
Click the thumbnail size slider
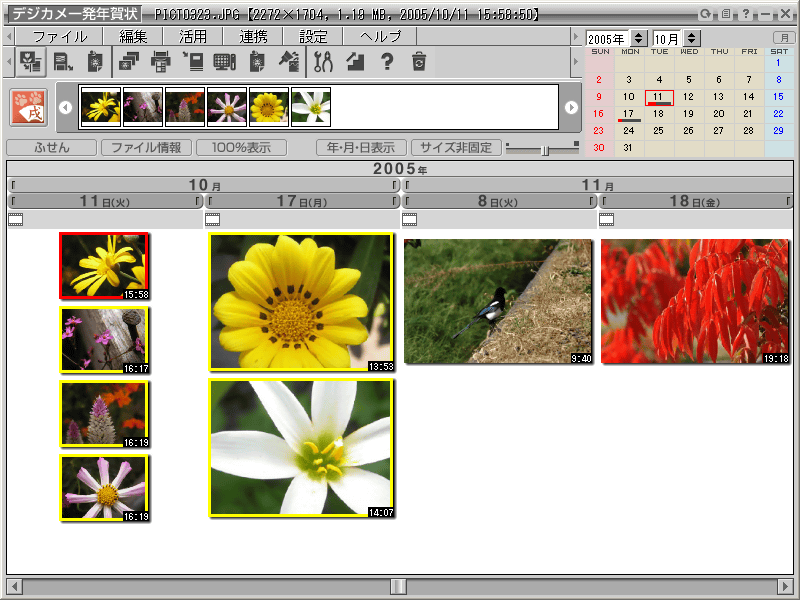tap(543, 149)
